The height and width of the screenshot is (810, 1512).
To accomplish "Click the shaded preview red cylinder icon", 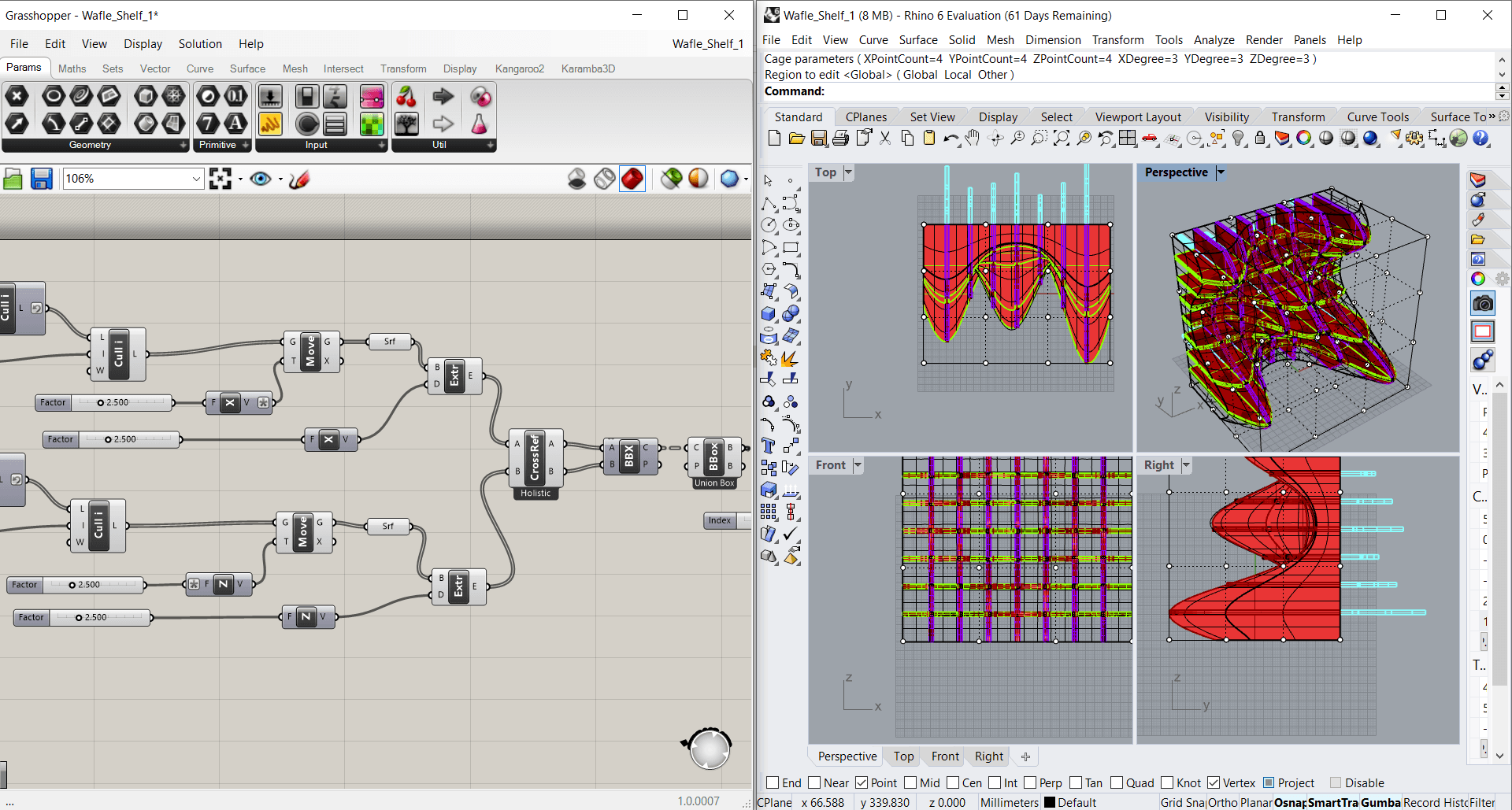I will pyautogui.click(x=632, y=179).
